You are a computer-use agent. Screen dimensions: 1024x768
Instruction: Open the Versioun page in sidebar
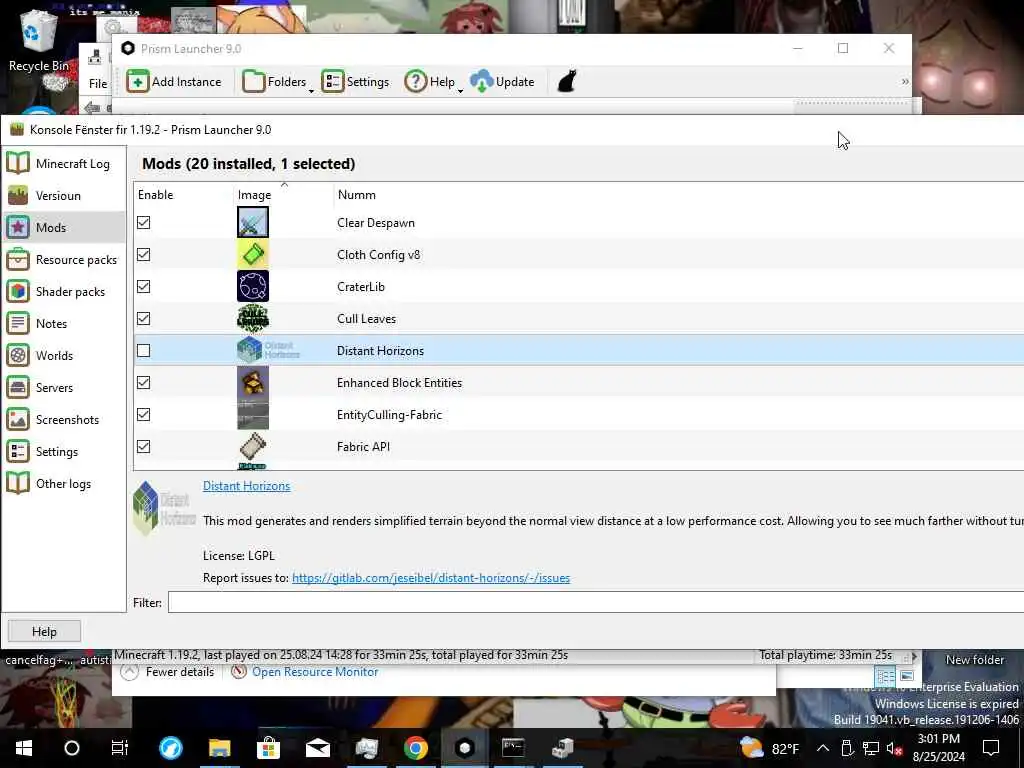(x=63, y=196)
